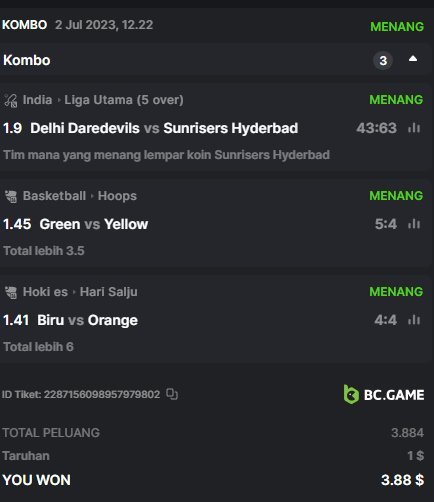This screenshot has width=434, height=502.
Task: Open stats icon for Biru vs Orange
Action: click(x=414, y=320)
